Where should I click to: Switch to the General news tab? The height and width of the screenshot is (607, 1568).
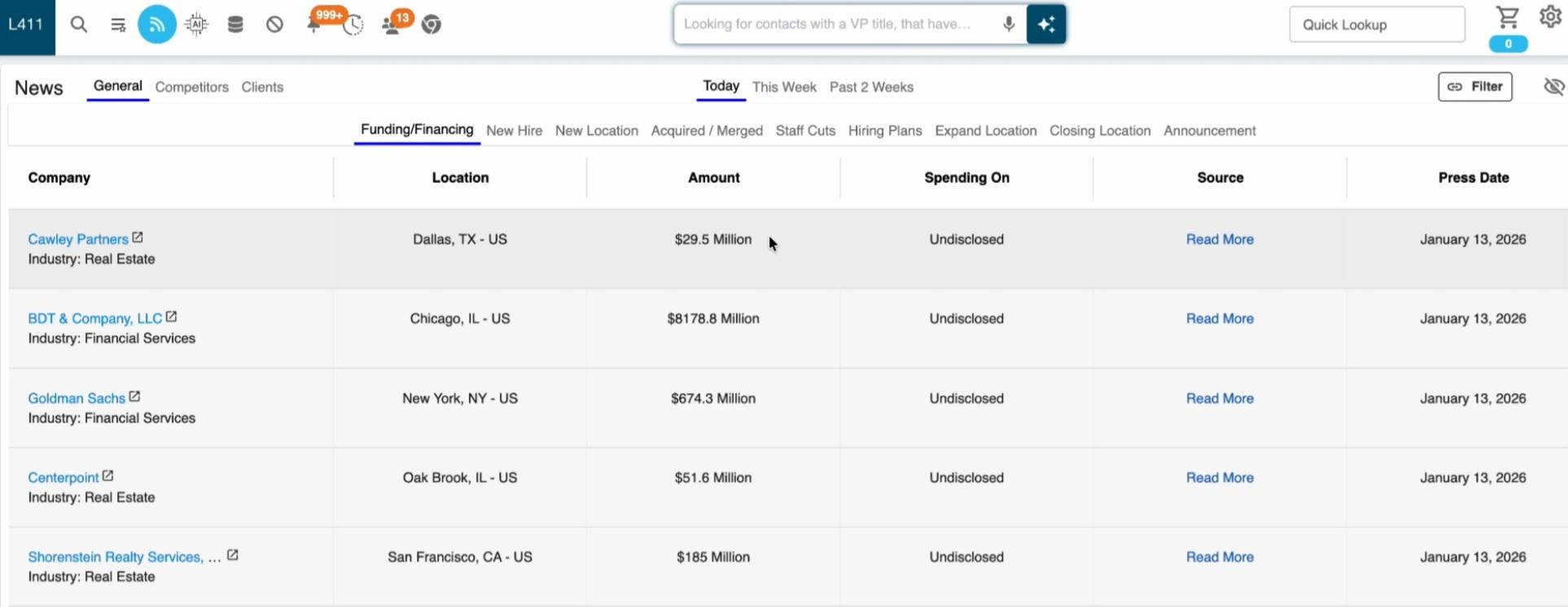tap(118, 86)
